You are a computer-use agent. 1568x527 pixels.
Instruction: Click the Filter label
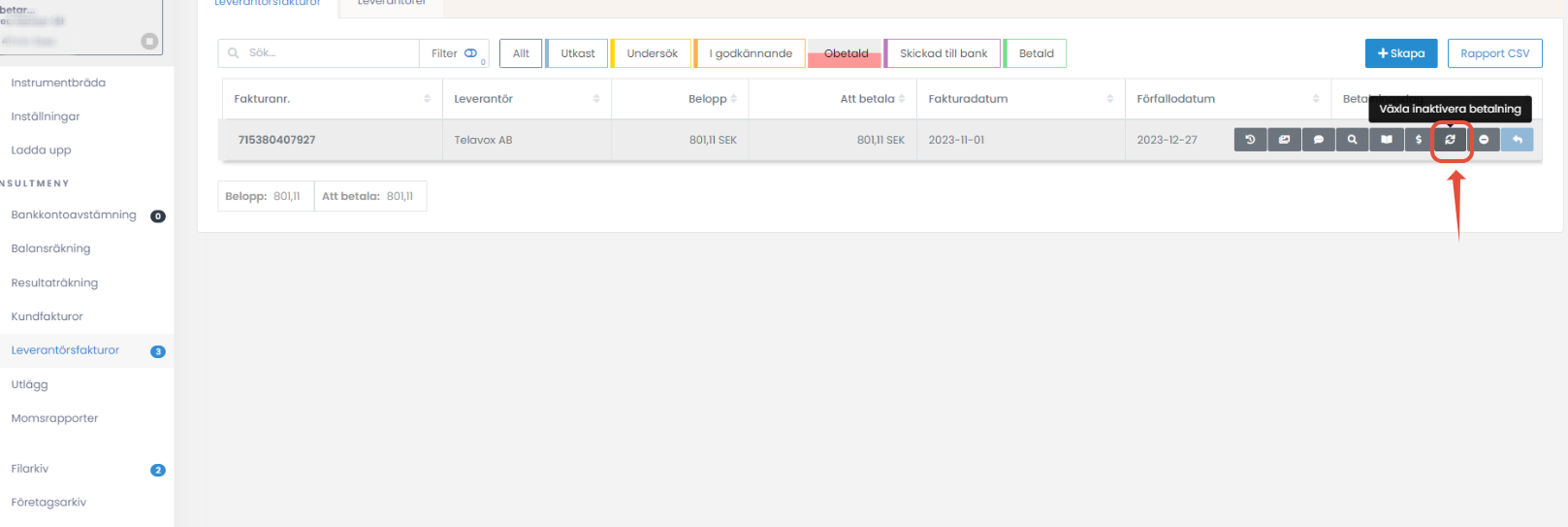pos(444,53)
